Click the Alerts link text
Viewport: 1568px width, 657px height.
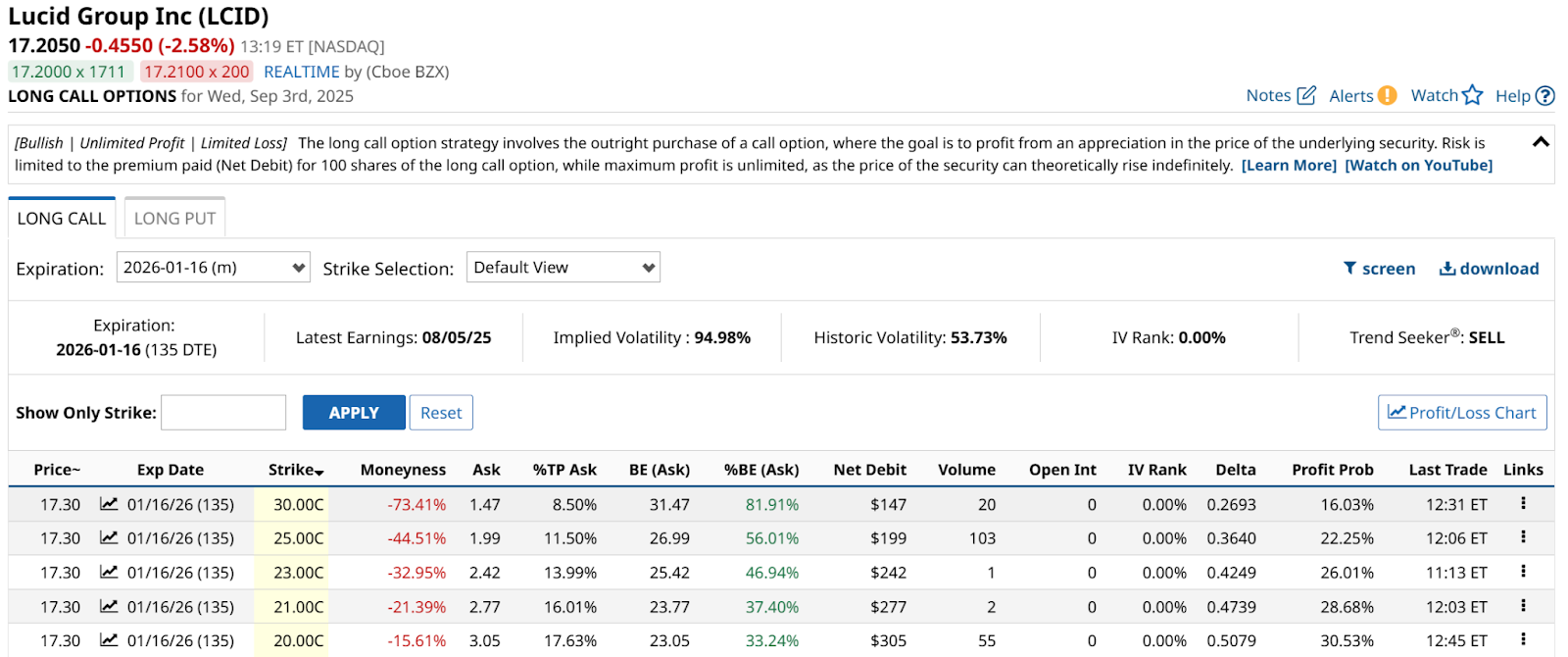1350,95
